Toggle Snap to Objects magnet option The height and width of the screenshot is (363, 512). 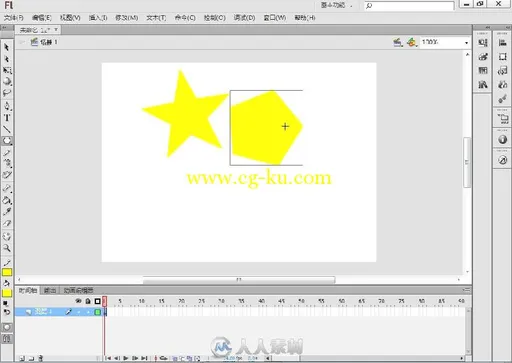tap(7, 339)
